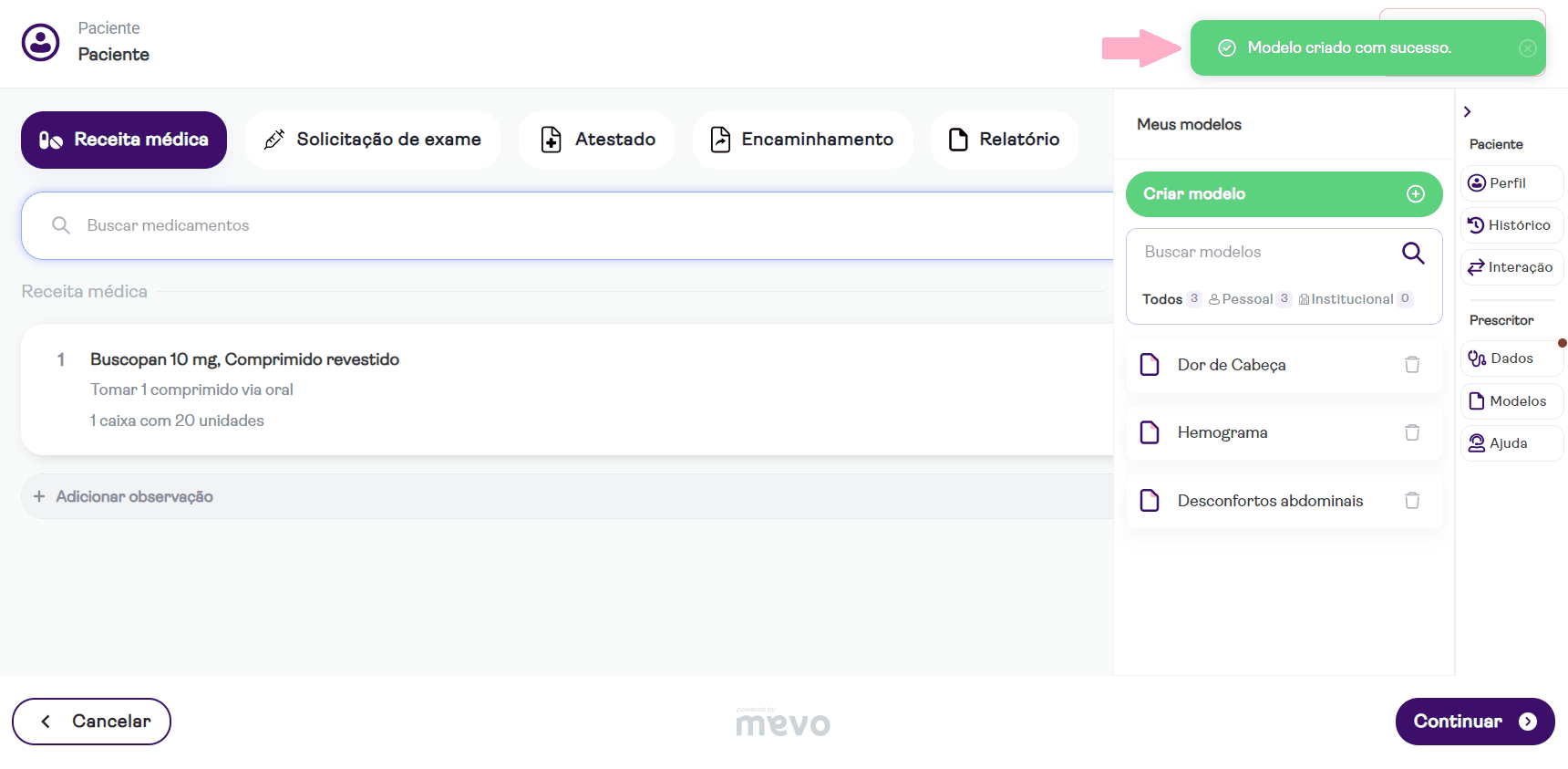
Task: Filter models by Pessoal
Action: pos(1246,299)
